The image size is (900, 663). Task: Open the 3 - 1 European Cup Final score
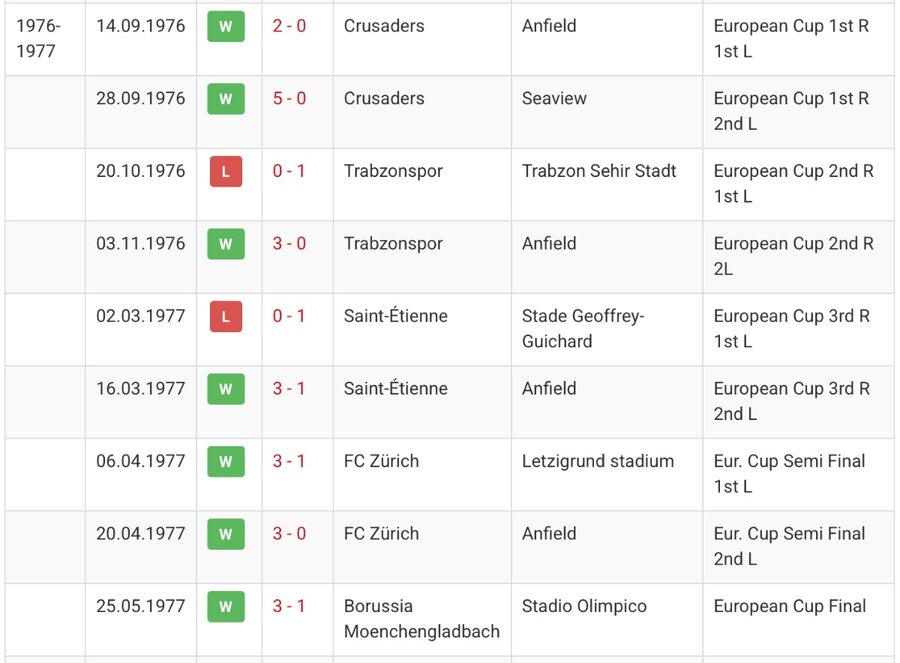[289, 606]
